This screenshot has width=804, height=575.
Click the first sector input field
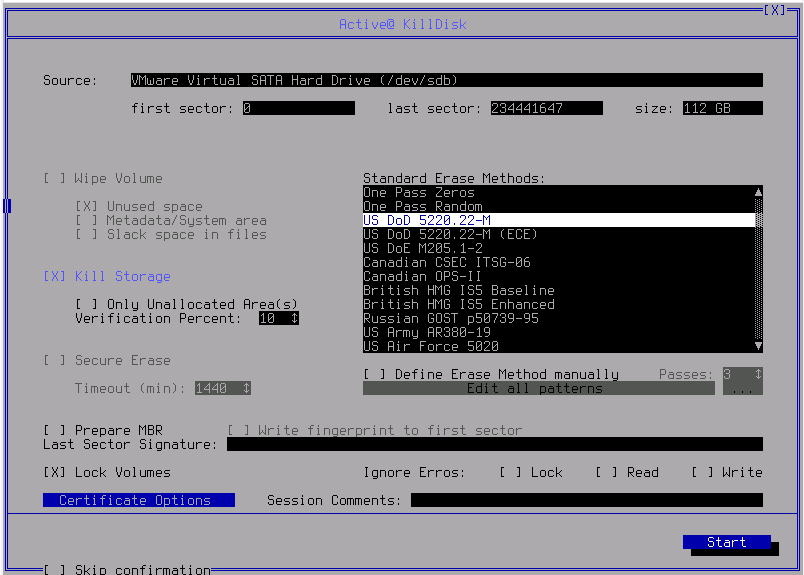(299, 108)
